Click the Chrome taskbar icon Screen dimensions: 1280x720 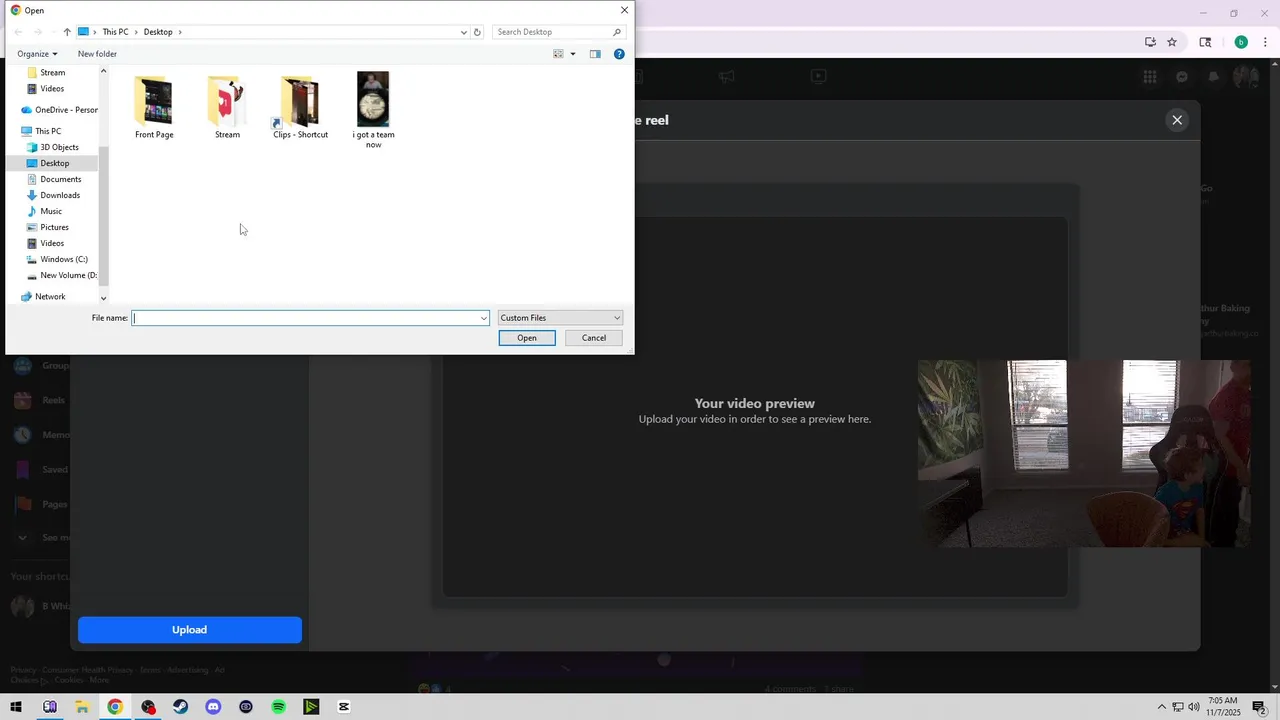coord(115,707)
